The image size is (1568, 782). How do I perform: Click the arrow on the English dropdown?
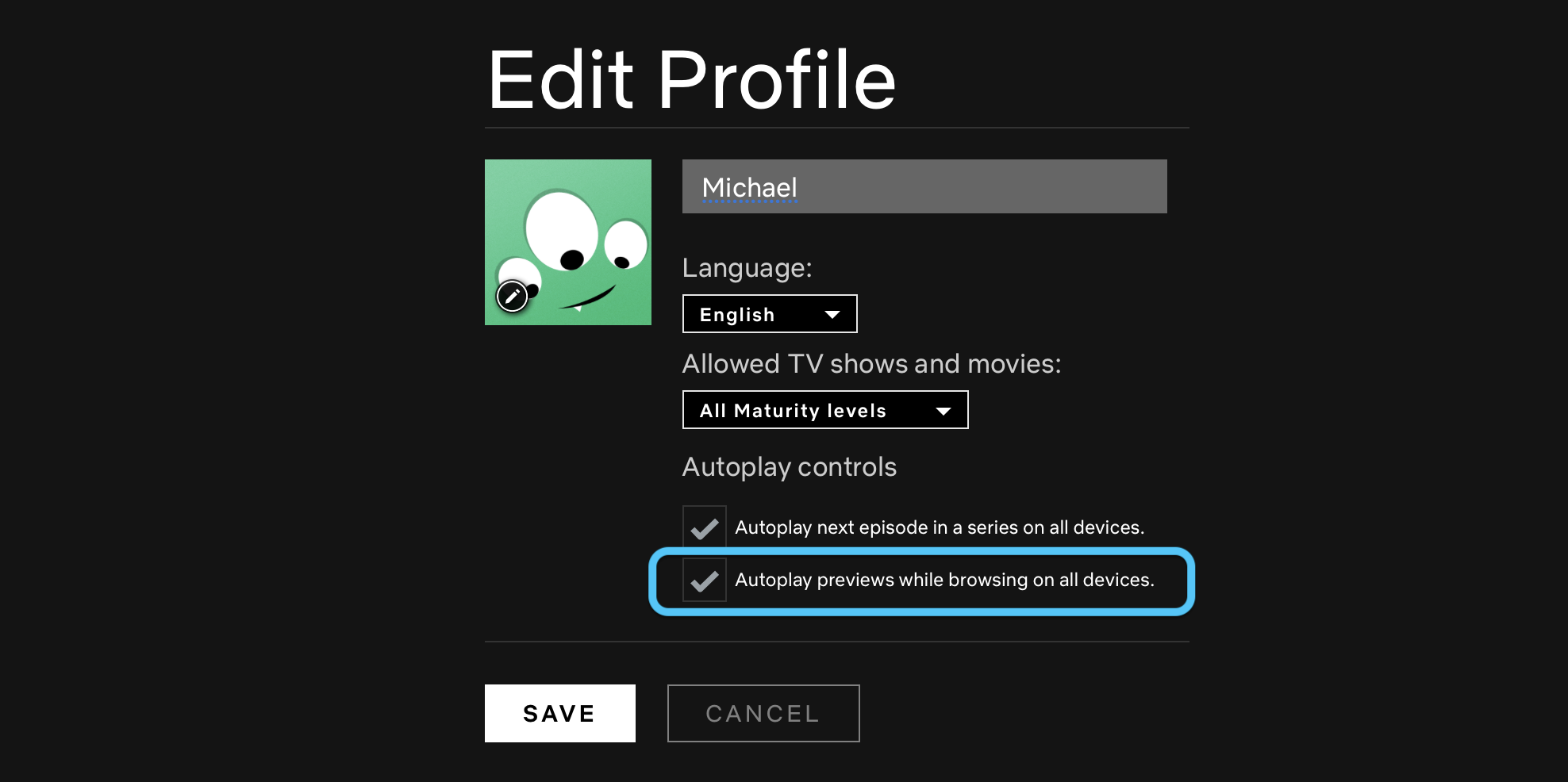tap(832, 315)
